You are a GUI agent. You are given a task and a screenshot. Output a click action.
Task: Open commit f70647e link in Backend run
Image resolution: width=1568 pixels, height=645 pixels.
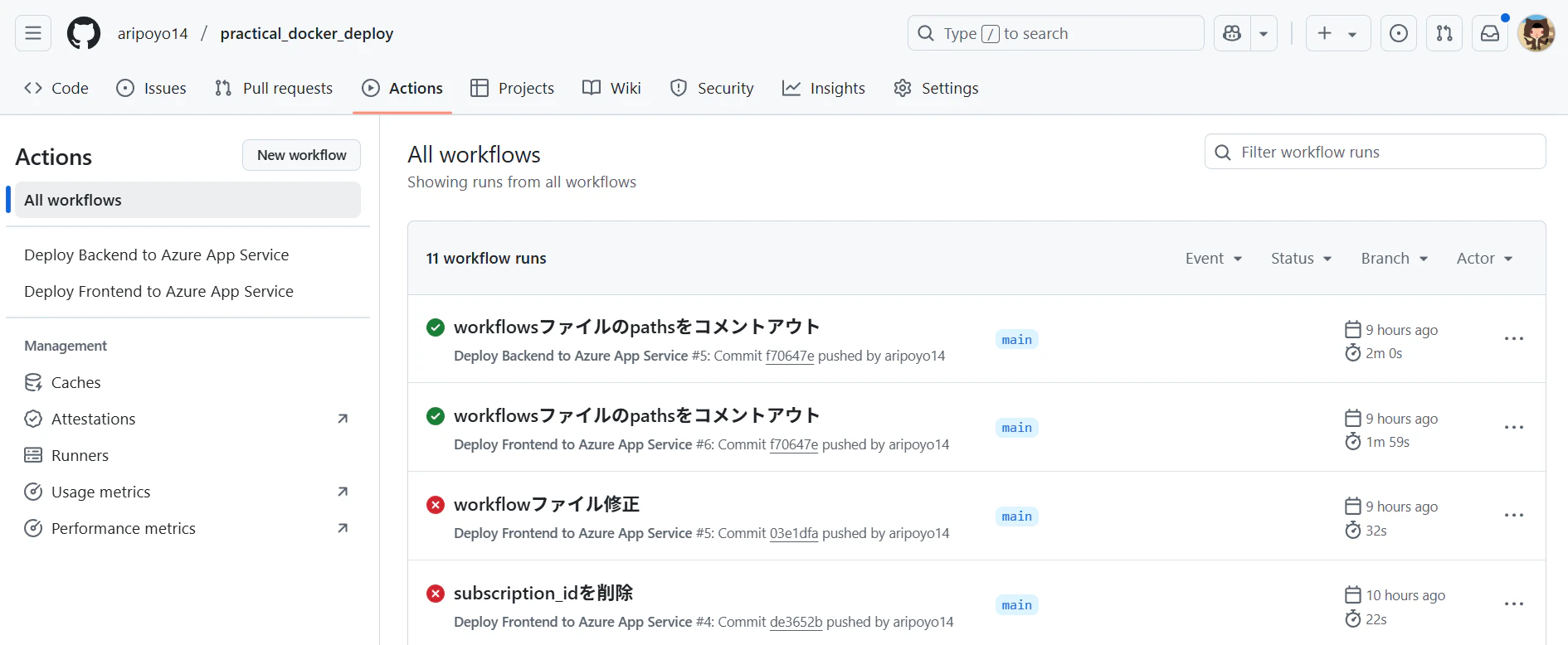(789, 356)
